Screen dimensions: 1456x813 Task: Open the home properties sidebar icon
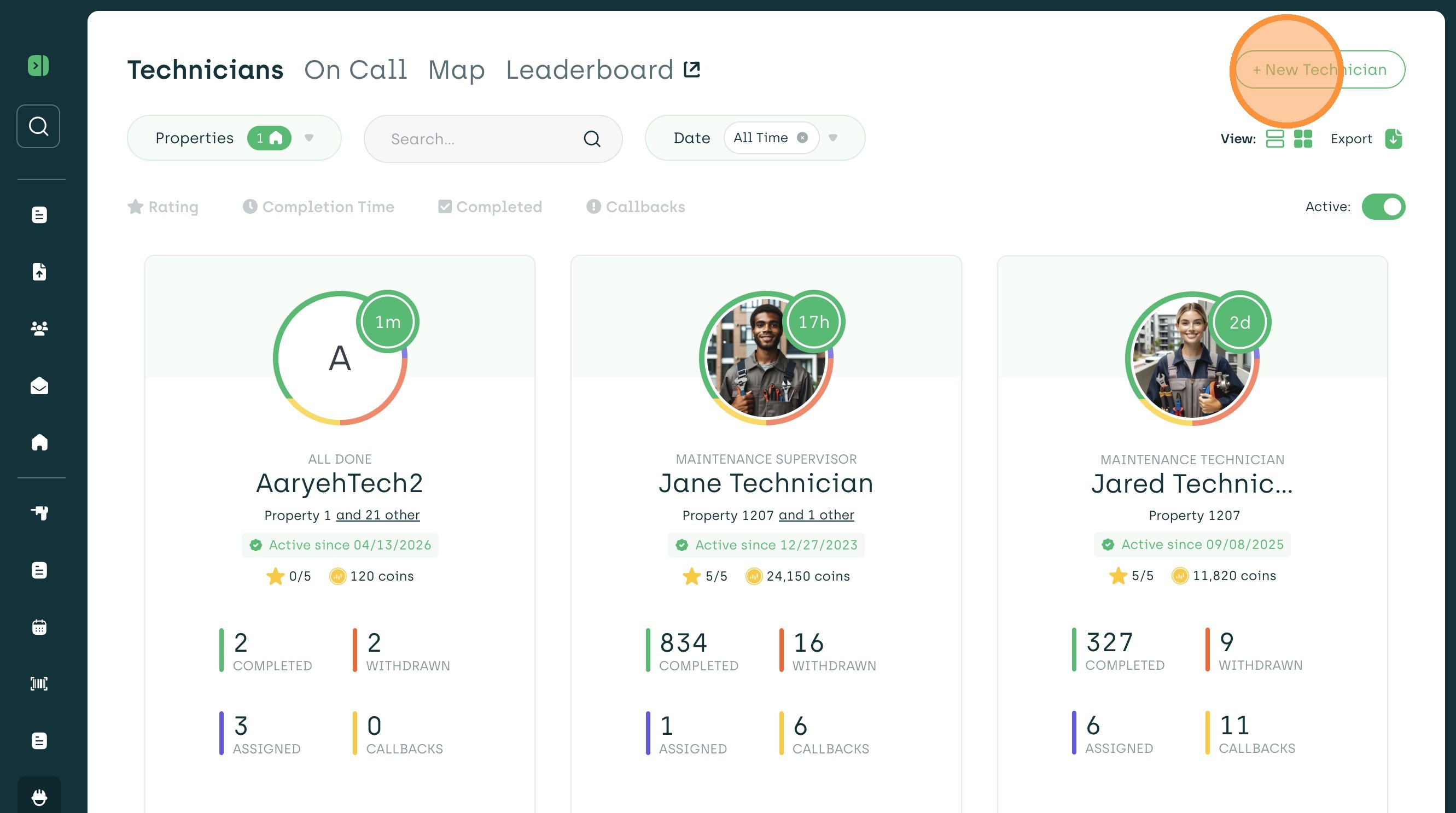pos(39,442)
